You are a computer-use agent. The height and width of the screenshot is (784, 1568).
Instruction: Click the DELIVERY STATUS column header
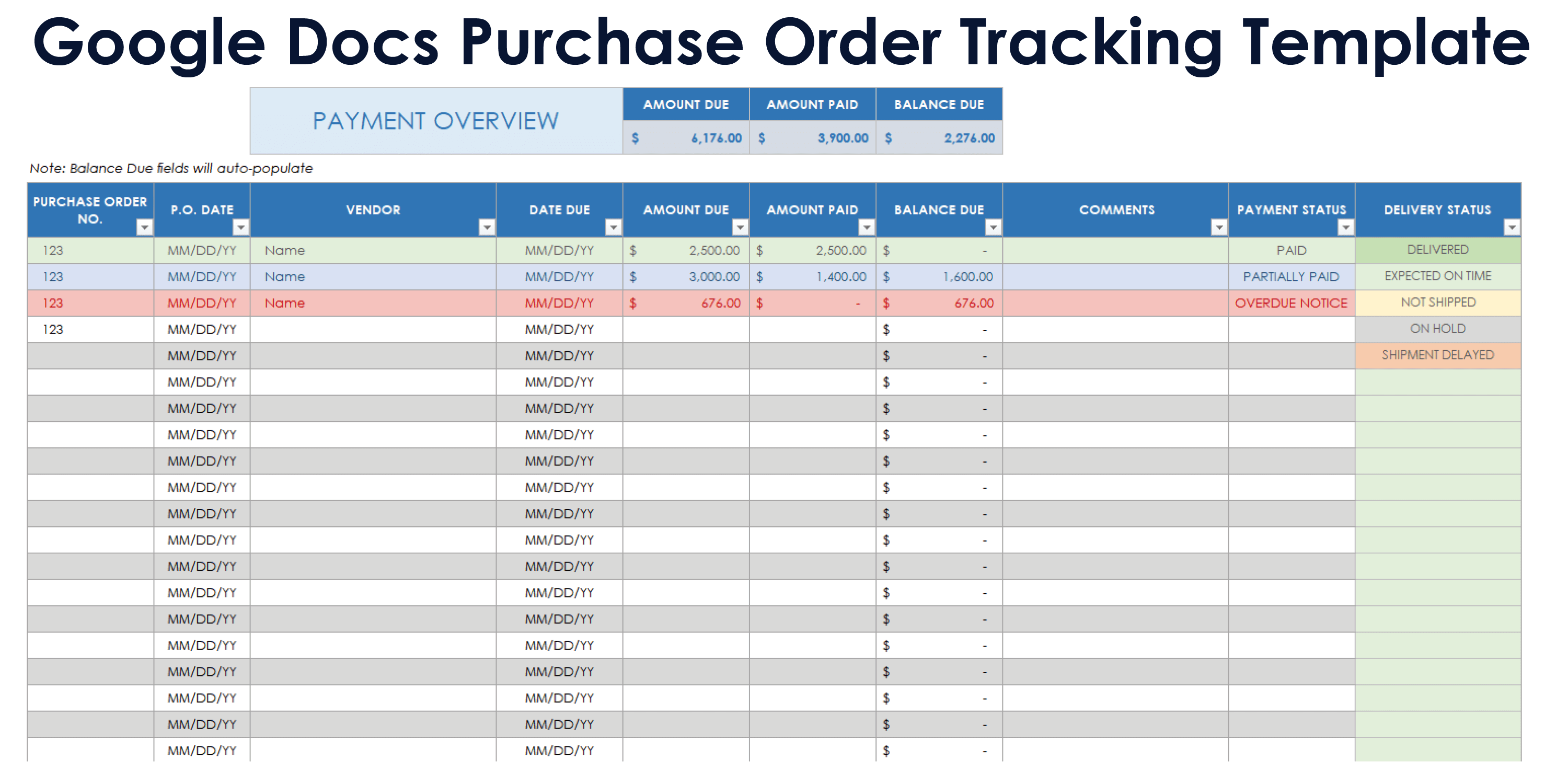[x=1438, y=210]
